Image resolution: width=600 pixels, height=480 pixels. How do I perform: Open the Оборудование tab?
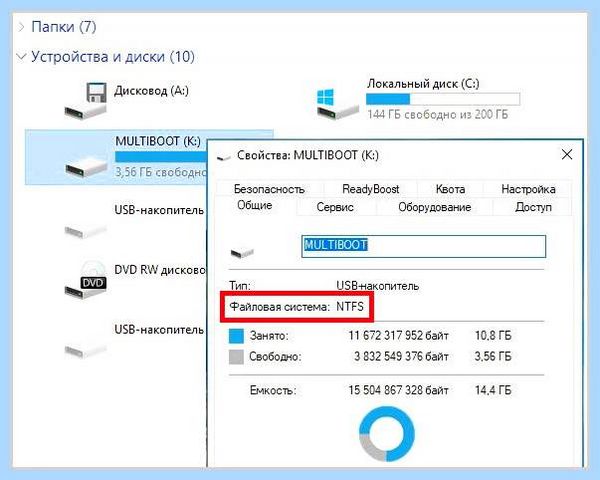pos(434,207)
